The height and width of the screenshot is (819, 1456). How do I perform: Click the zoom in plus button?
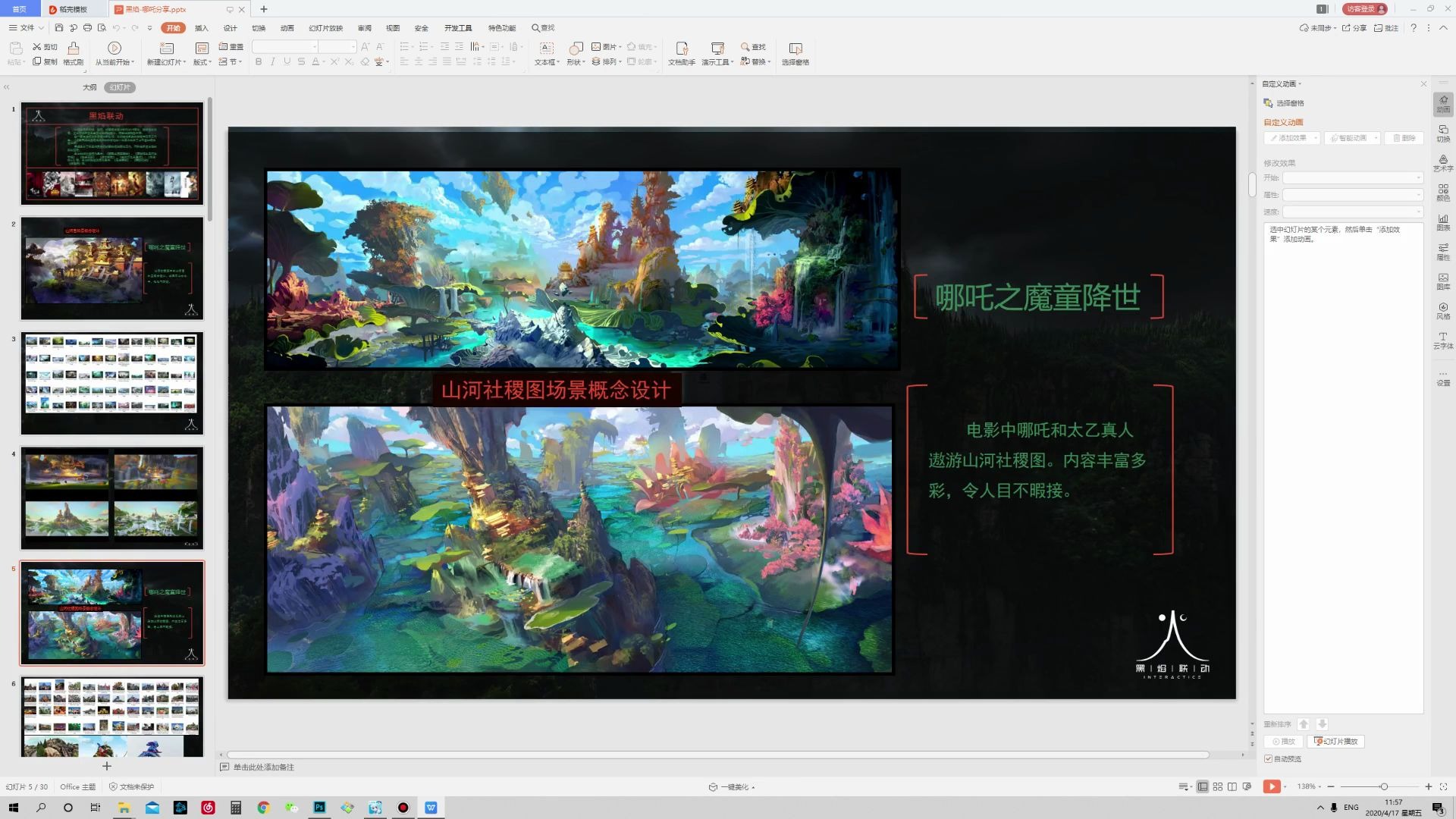point(1429,787)
